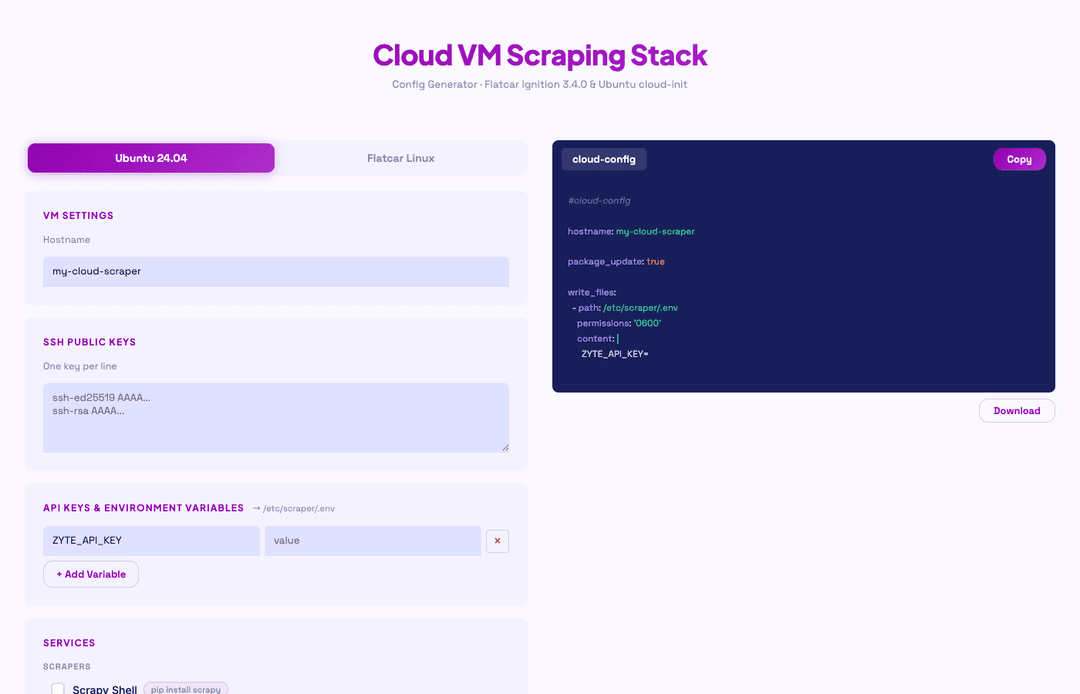Image resolution: width=1080 pixels, height=694 pixels.
Task: Click the '/etc/scraper/.env' path in code
Action: [x=640, y=308]
